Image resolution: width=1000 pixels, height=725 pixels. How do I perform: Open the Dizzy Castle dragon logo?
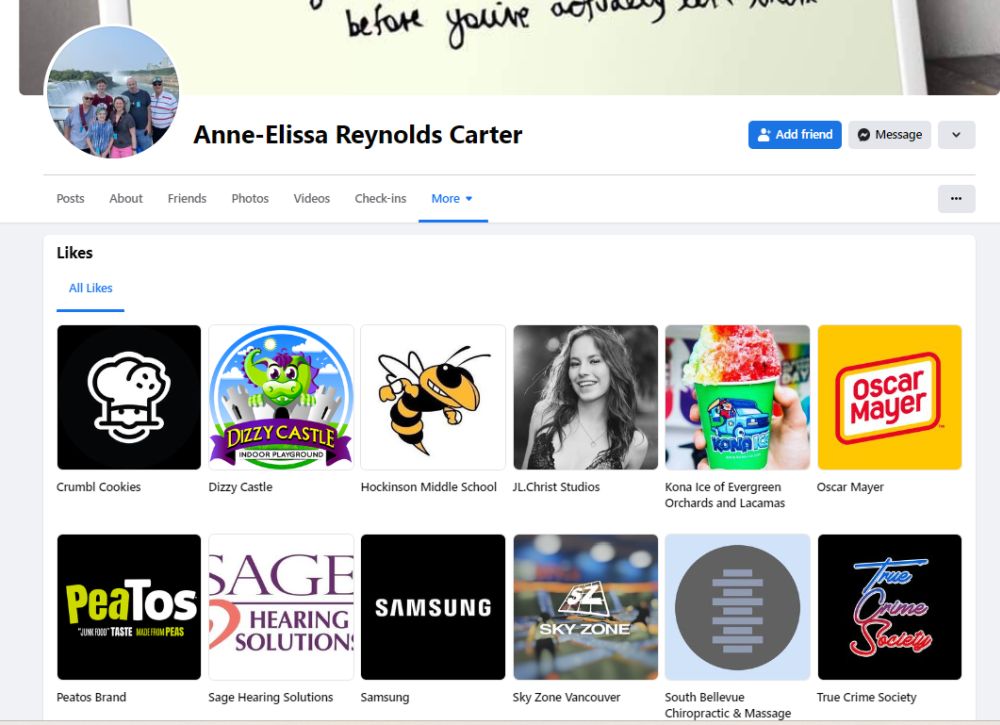pyautogui.click(x=281, y=397)
